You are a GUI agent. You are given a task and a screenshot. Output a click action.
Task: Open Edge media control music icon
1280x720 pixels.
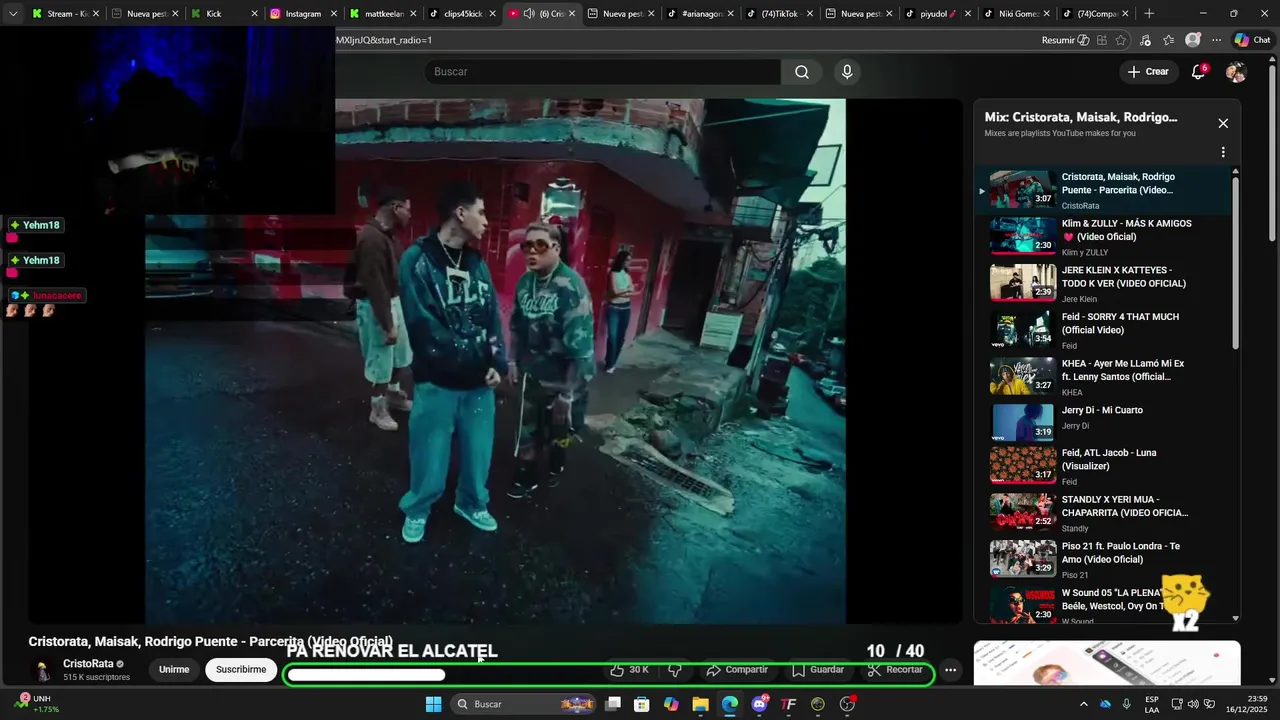(1145, 40)
